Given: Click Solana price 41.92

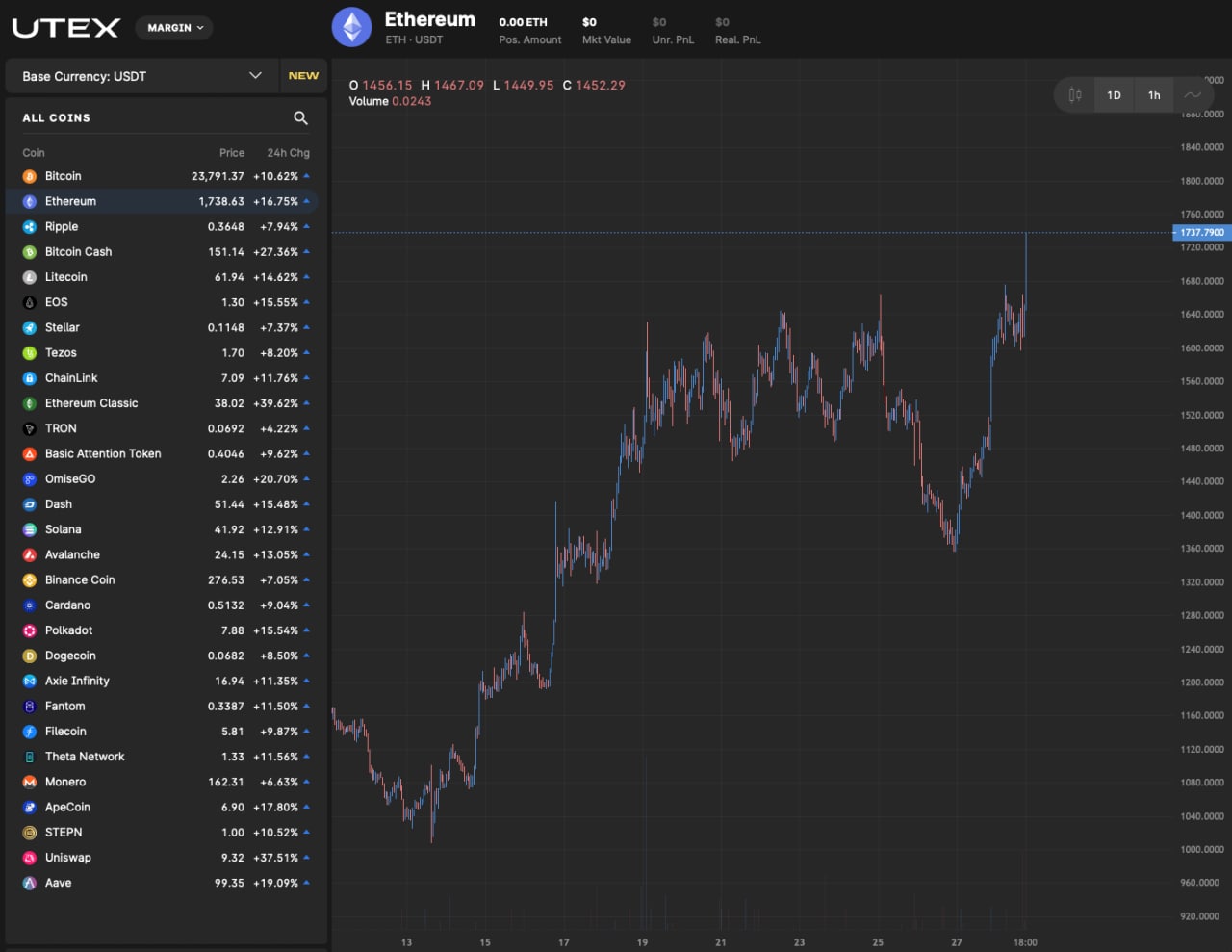Looking at the screenshot, I should point(229,529).
